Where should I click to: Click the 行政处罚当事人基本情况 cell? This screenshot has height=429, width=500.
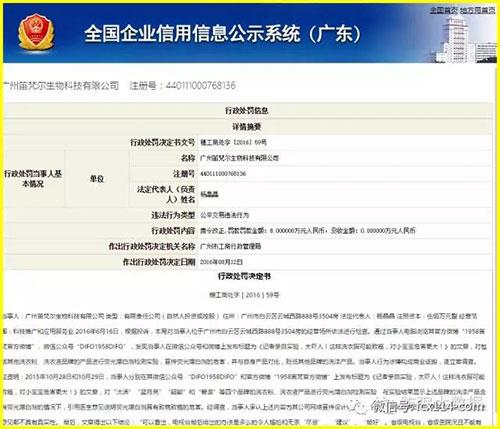[33, 179]
